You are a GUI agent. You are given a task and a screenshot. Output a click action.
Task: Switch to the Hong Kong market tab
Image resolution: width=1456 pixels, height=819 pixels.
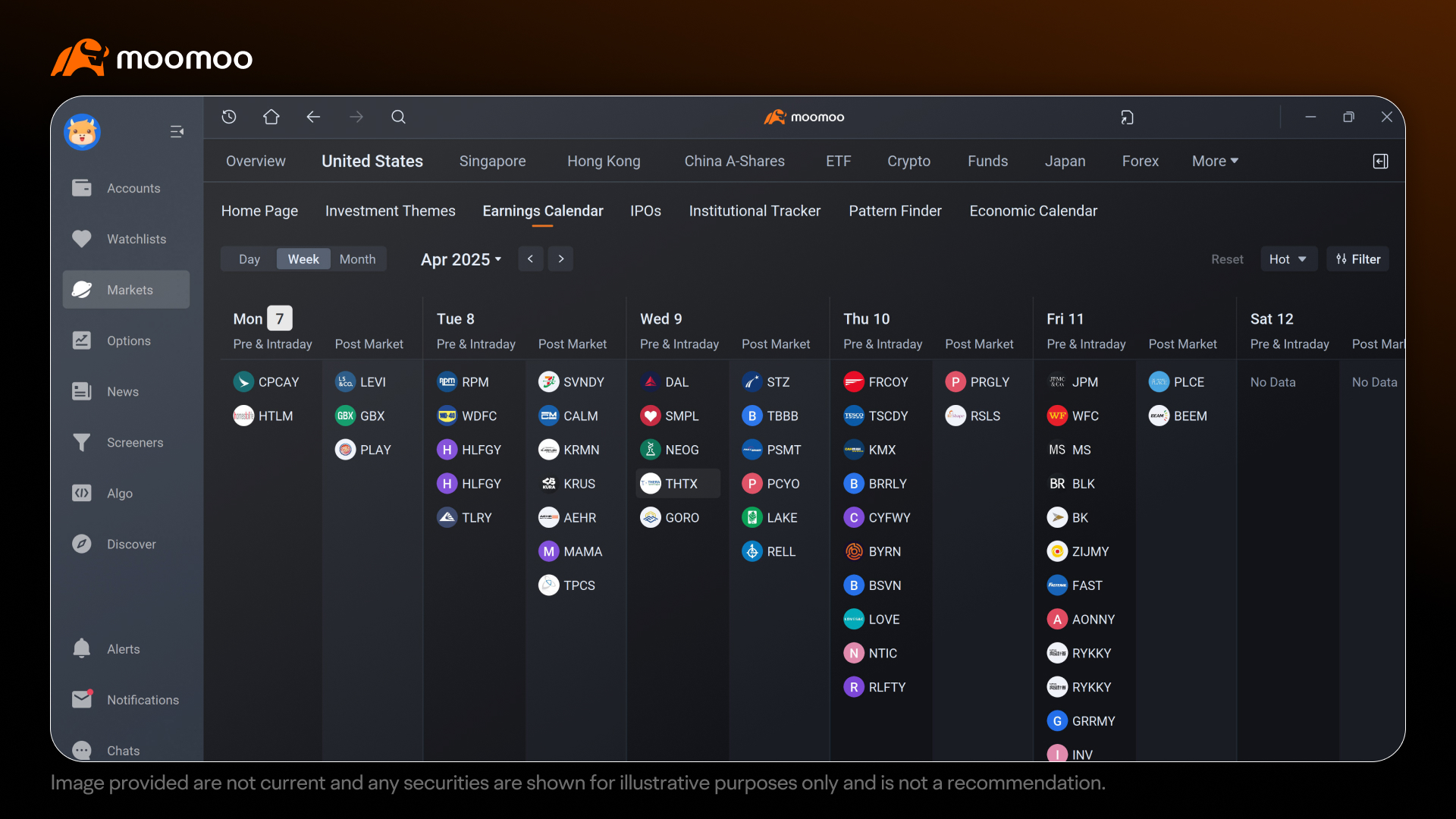(x=604, y=161)
